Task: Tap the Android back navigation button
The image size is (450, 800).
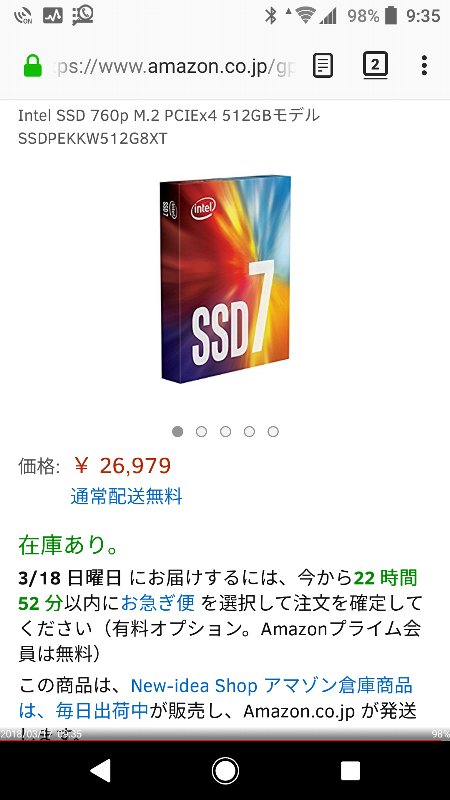Action: pyautogui.click(x=101, y=771)
